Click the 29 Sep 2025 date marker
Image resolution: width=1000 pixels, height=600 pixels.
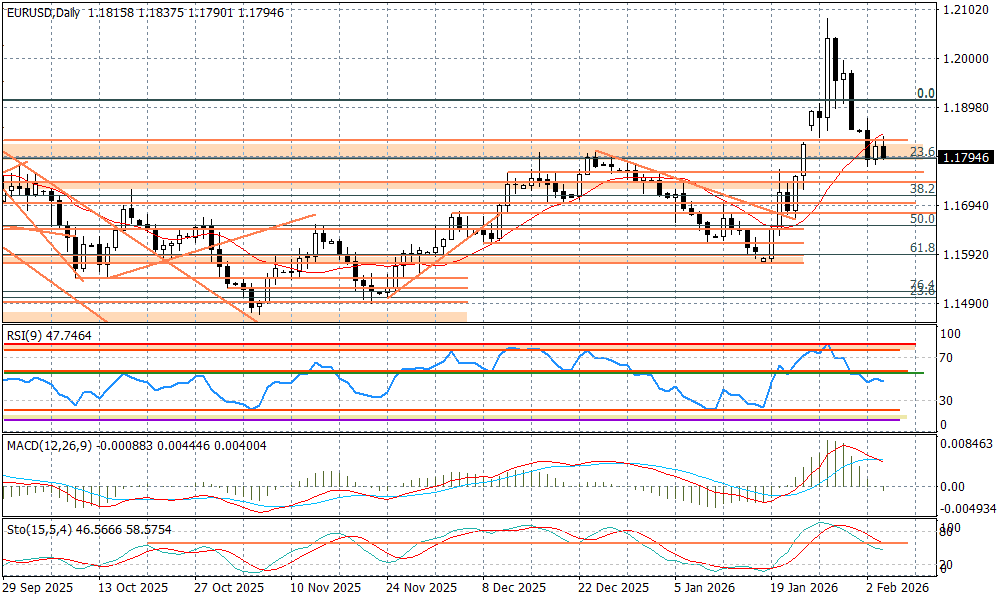37,589
